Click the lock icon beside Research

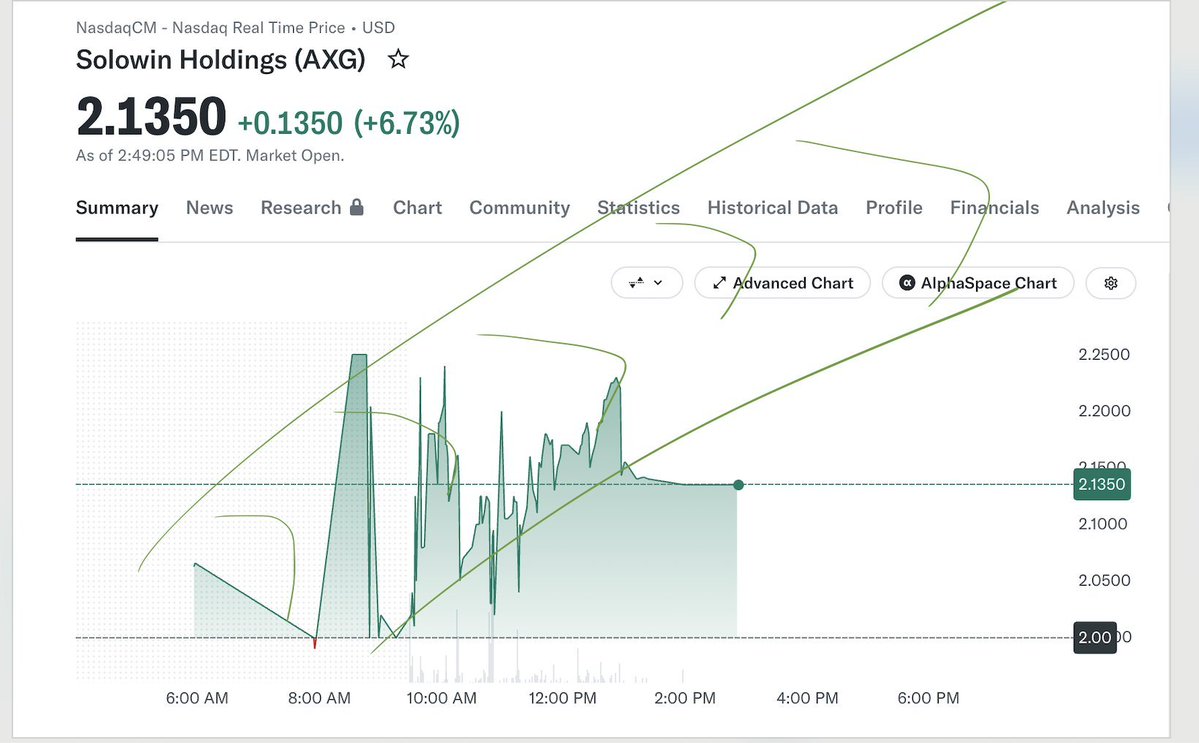click(x=356, y=207)
